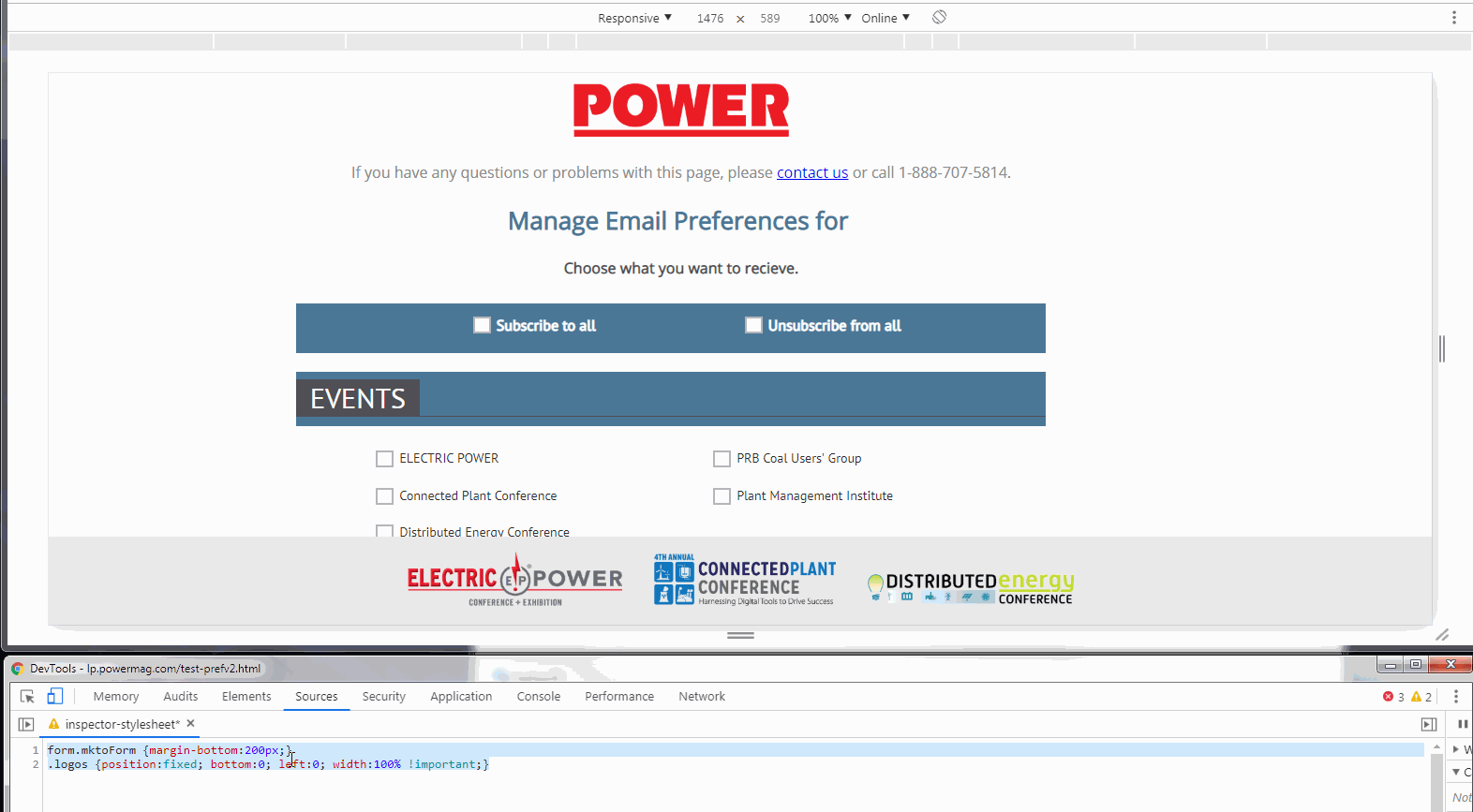Tick the Connected Plant Conference checkbox

384,496
